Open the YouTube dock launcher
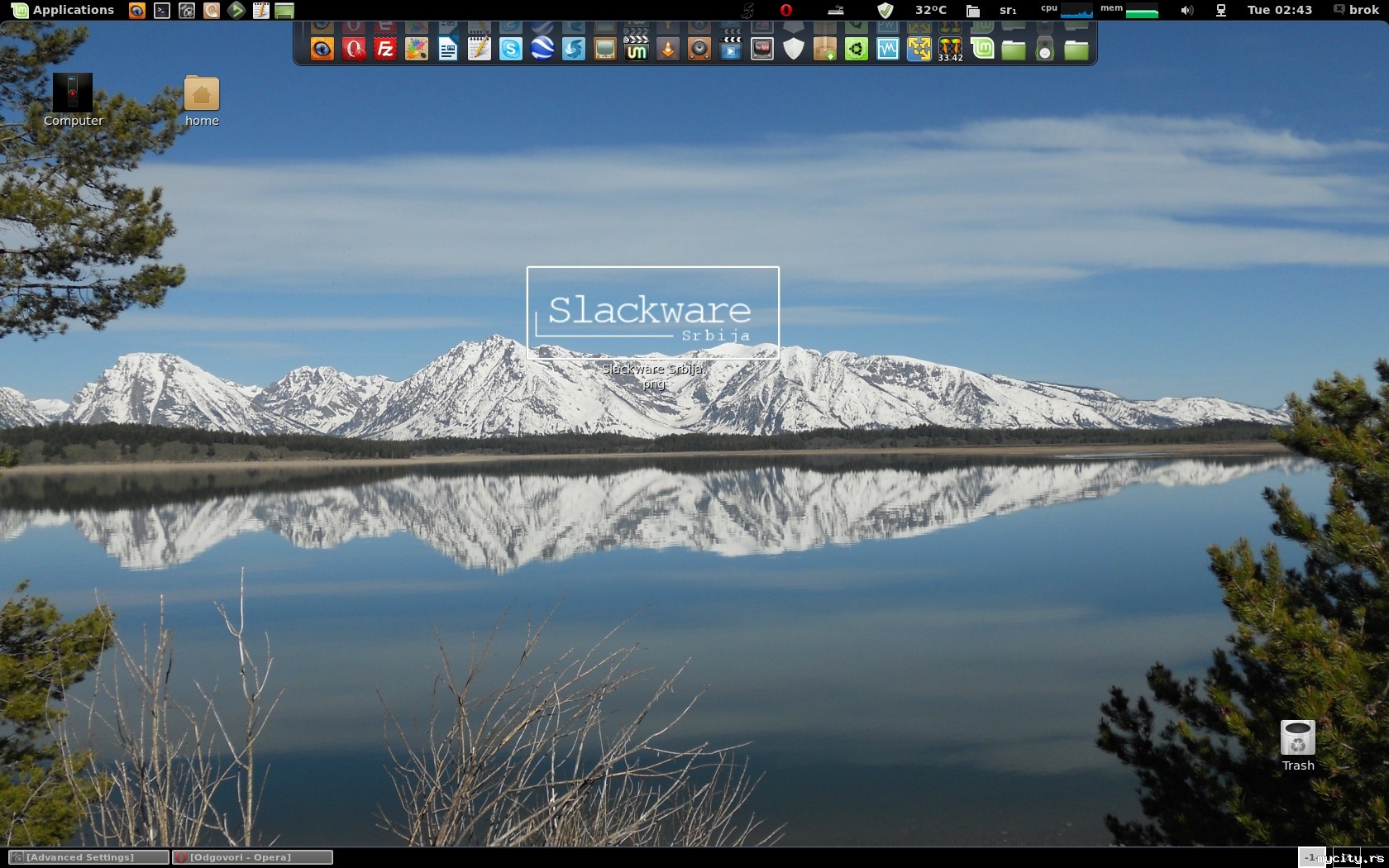Image resolution: width=1389 pixels, height=868 pixels. (762, 50)
